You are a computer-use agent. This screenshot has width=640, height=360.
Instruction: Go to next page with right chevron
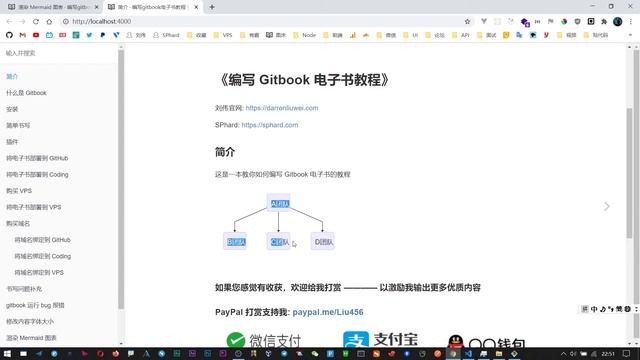click(607, 207)
